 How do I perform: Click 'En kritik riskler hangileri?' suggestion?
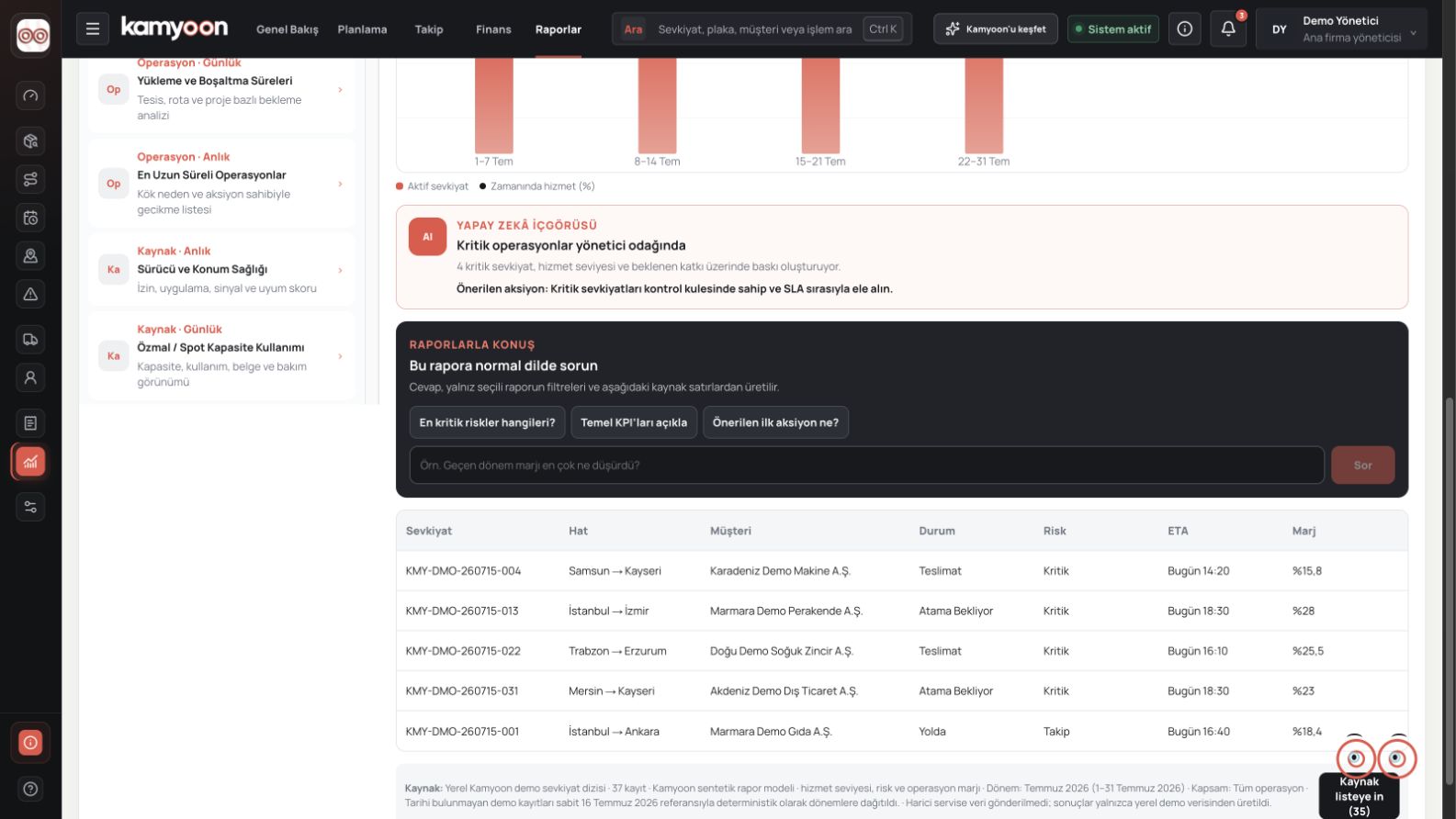coord(487,422)
